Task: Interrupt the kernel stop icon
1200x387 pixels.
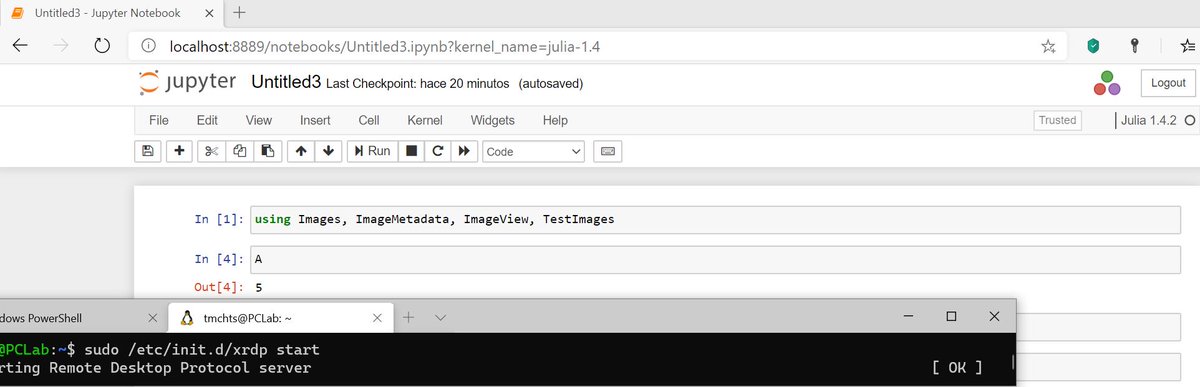Action: click(410, 151)
